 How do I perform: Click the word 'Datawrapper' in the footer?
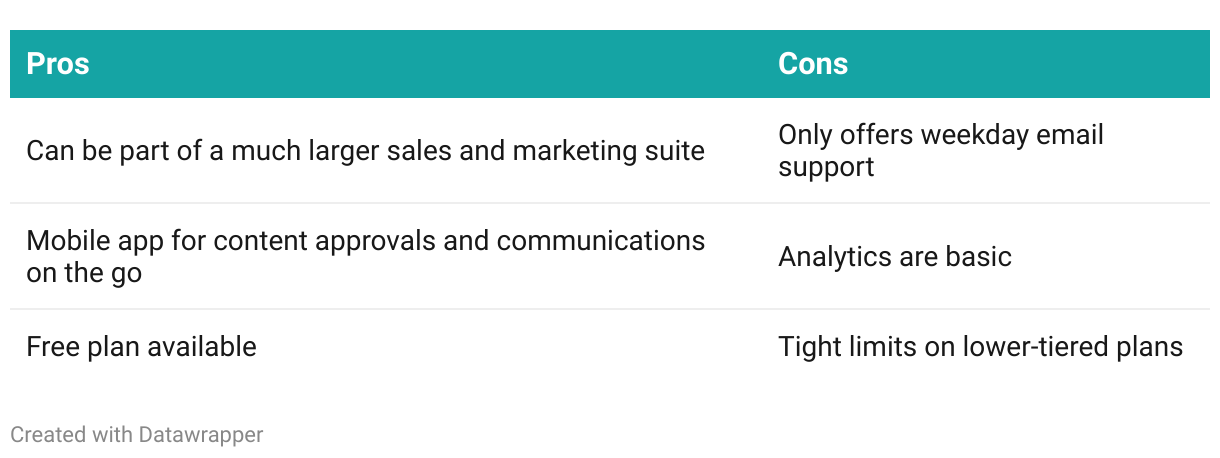201,435
